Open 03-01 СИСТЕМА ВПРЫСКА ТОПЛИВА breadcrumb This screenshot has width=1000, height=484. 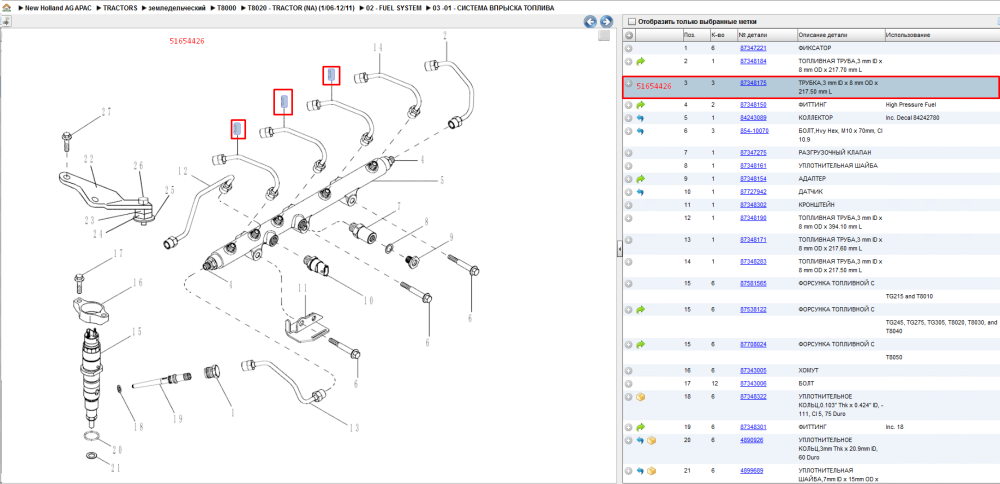(x=493, y=8)
